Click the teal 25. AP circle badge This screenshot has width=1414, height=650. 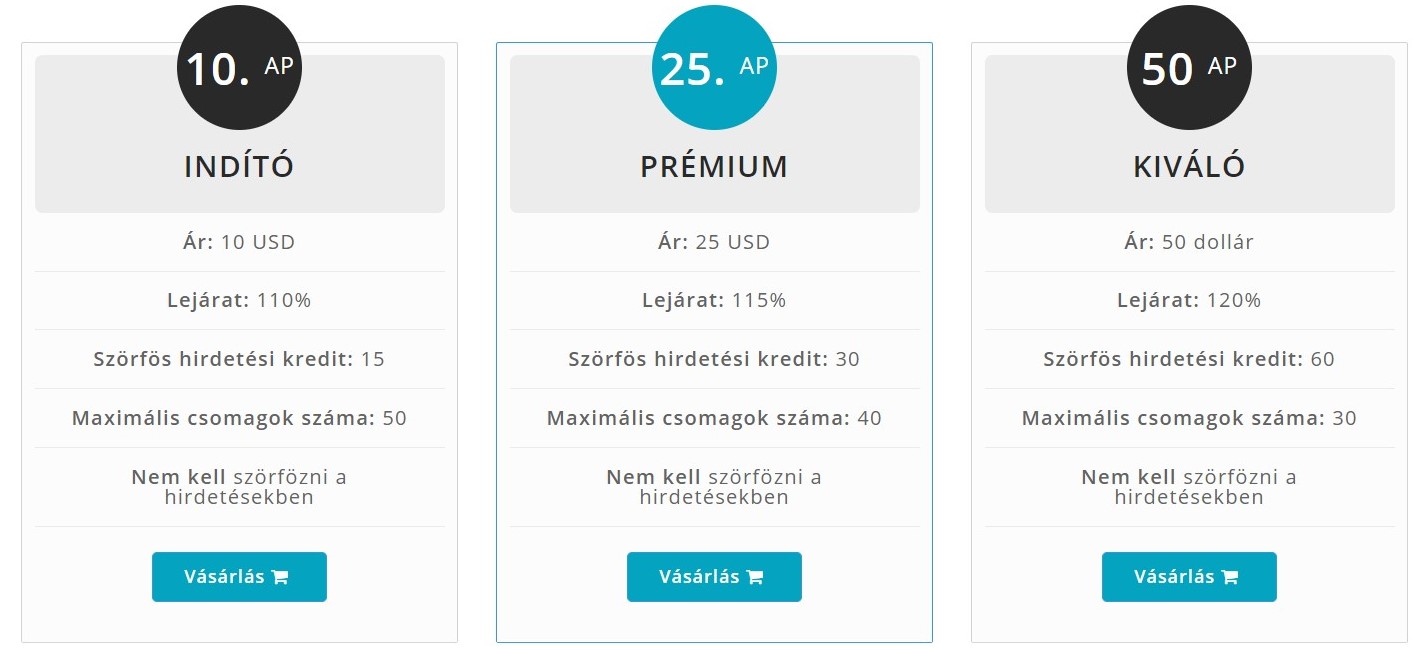coord(714,68)
